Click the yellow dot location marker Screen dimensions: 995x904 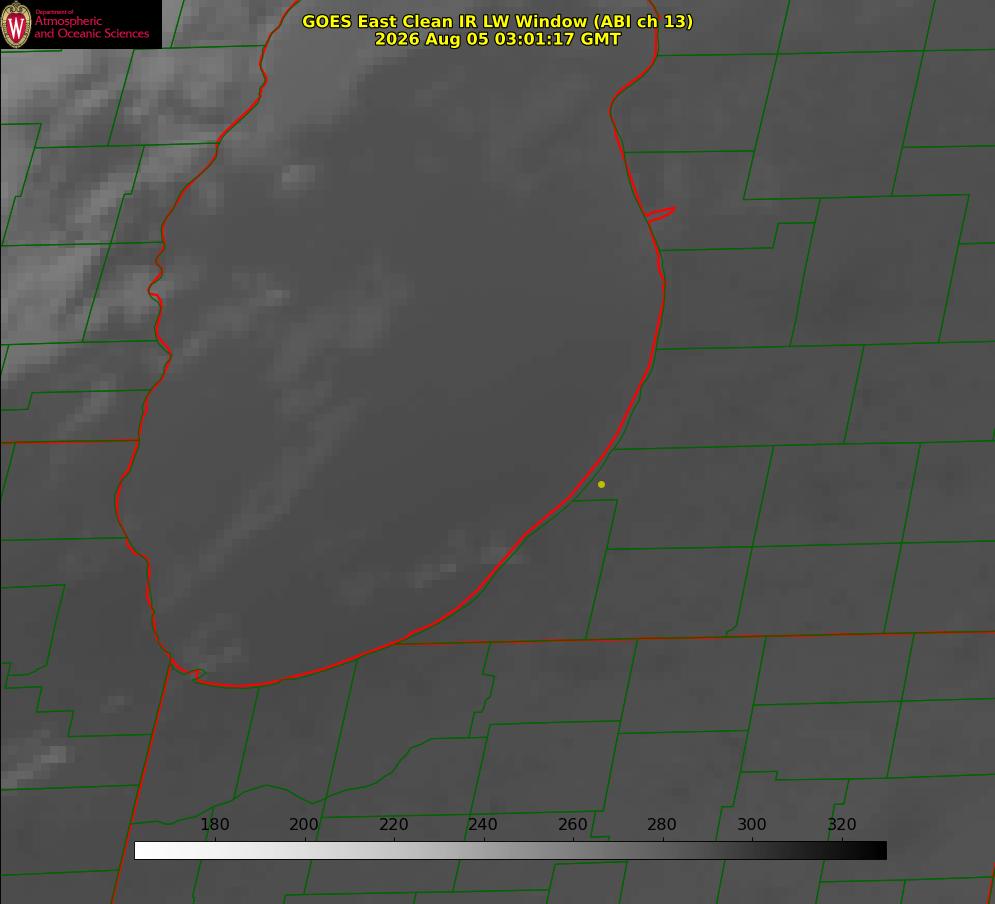(601, 484)
